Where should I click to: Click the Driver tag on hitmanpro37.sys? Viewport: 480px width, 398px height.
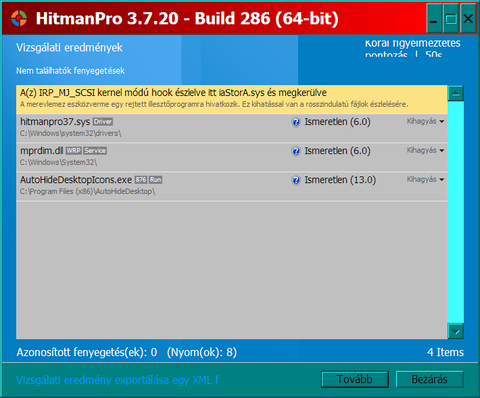[x=103, y=122]
